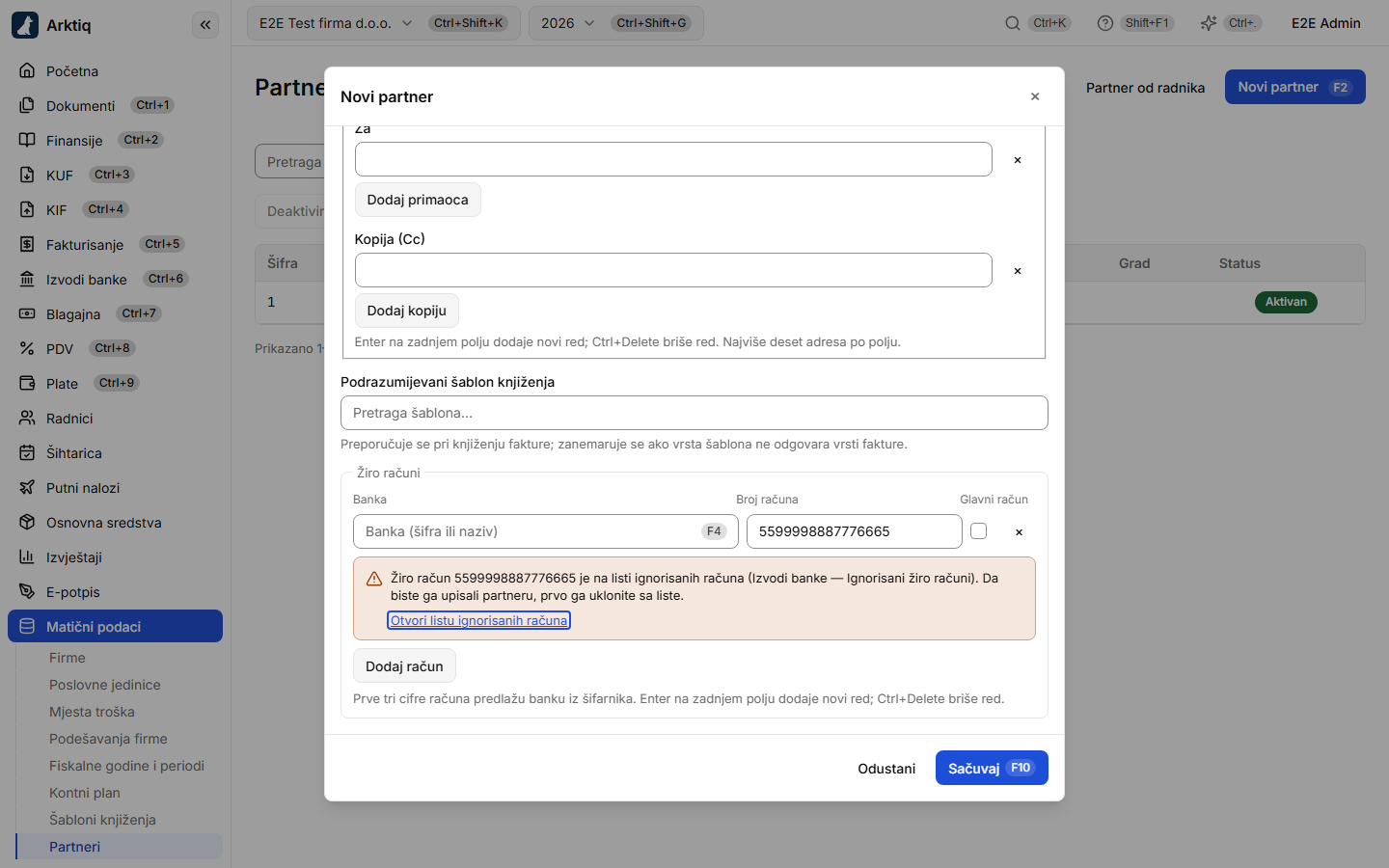Click the Dodaj primaoca button
Image resolution: width=1389 pixels, height=868 pixels.
[418, 200]
